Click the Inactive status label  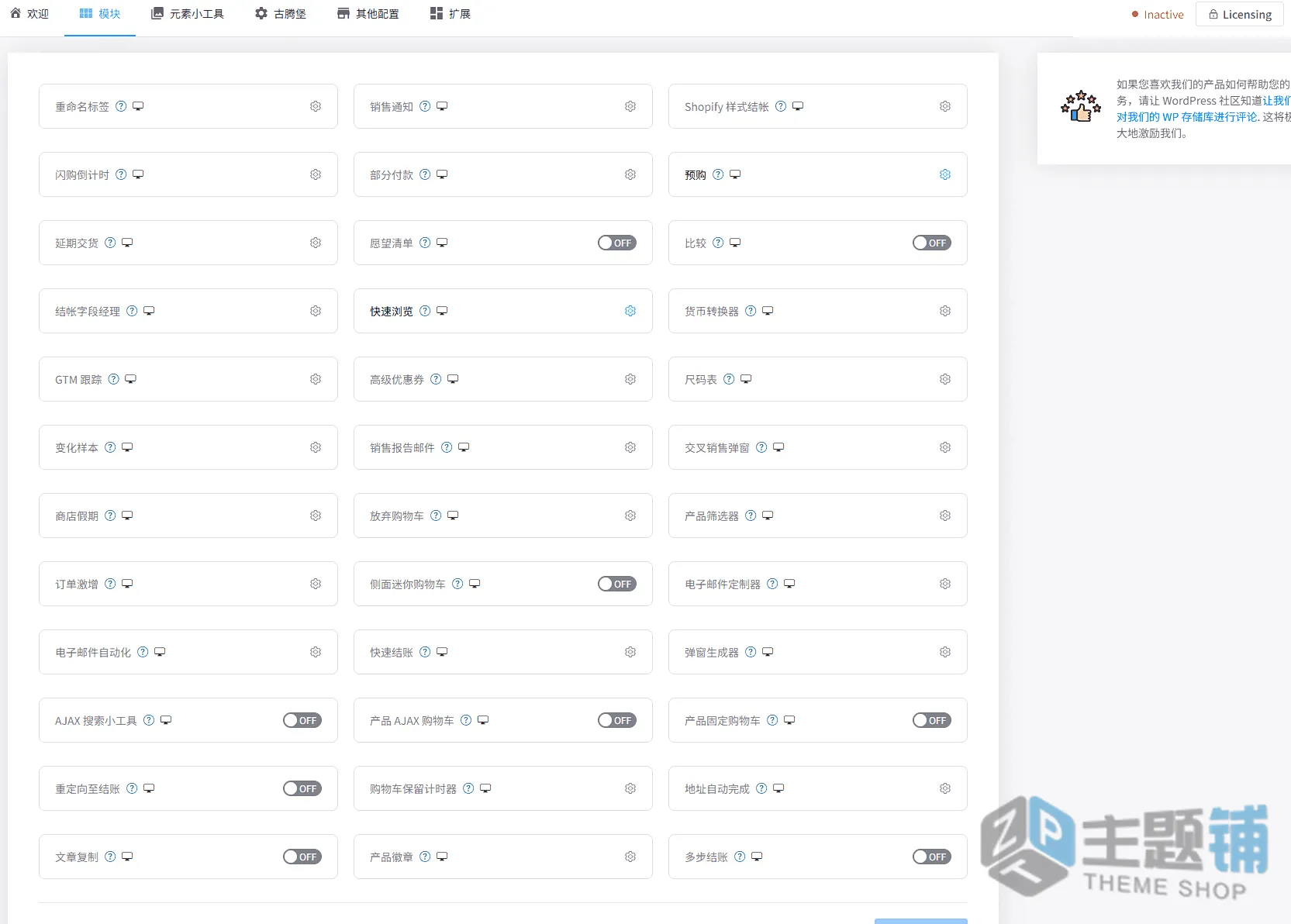point(1158,14)
